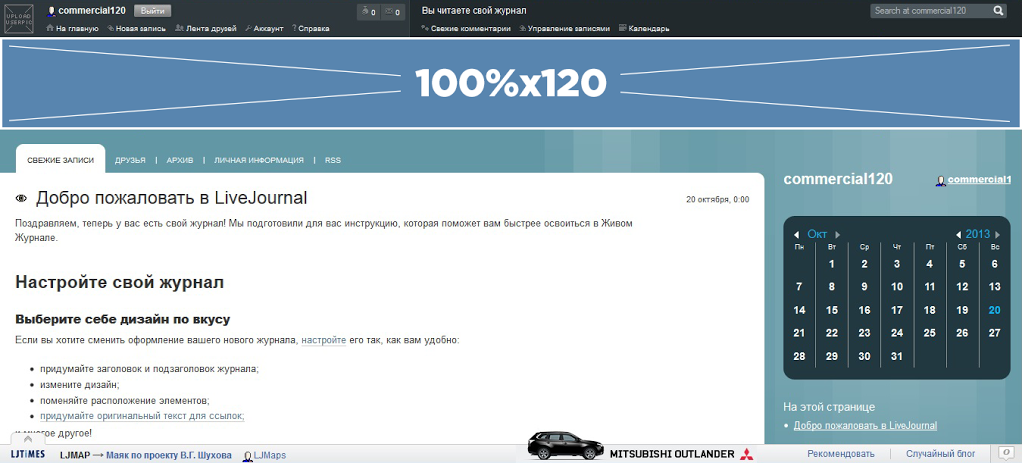The width and height of the screenshot is (1022, 463).
Task: Open the Новая запись link
Action: tap(140, 29)
